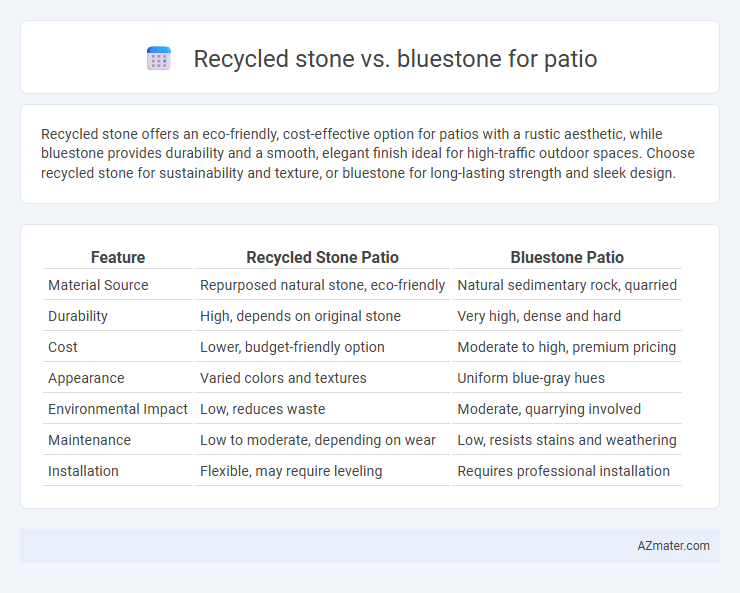Select the 'Feature' column header
Image resolution: width=740 pixels, height=593 pixels.
point(118,257)
